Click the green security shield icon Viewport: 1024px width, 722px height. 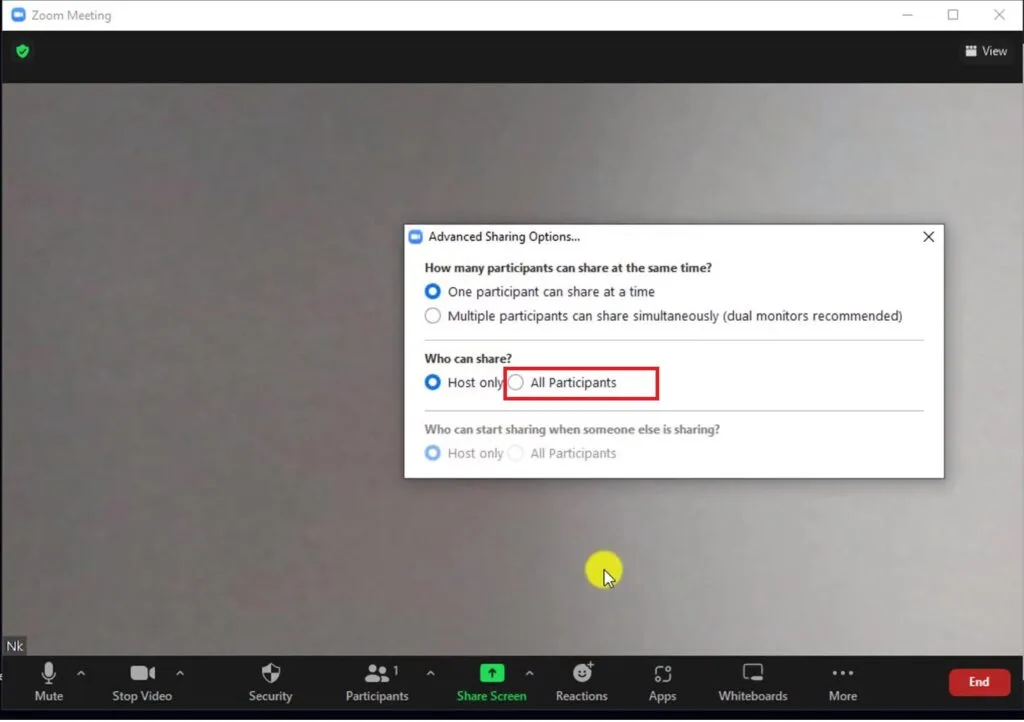(22, 50)
